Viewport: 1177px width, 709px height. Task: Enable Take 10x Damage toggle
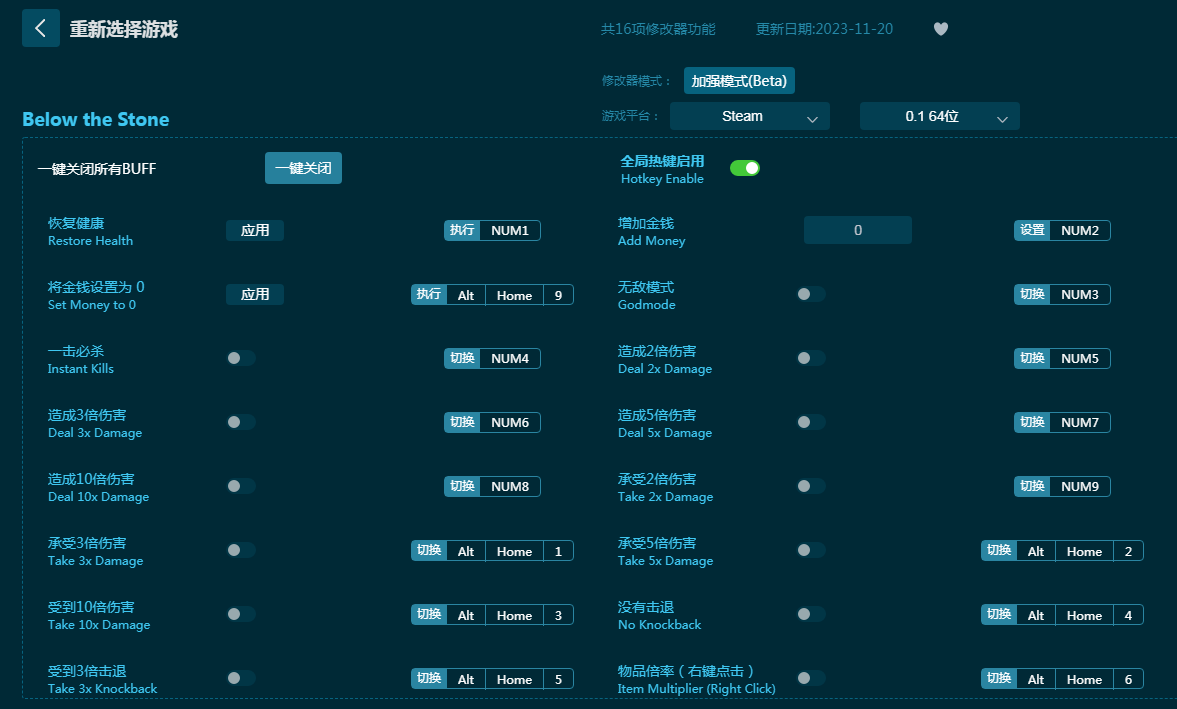241,614
